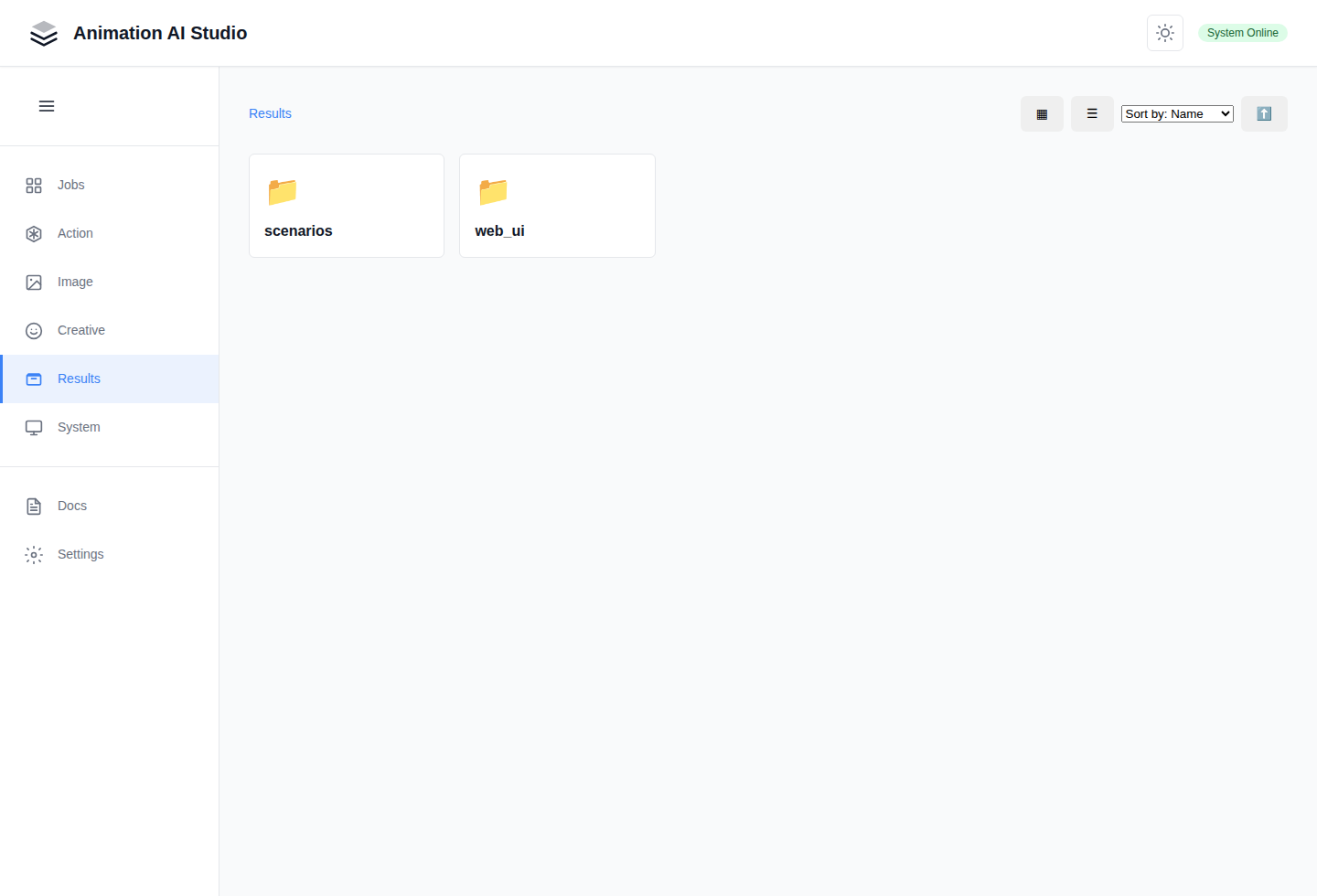Viewport: 1317px width, 896px height.
Task: Click the Creative smiley icon in sidebar
Action: pyautogui.click(x=34, y=331)
